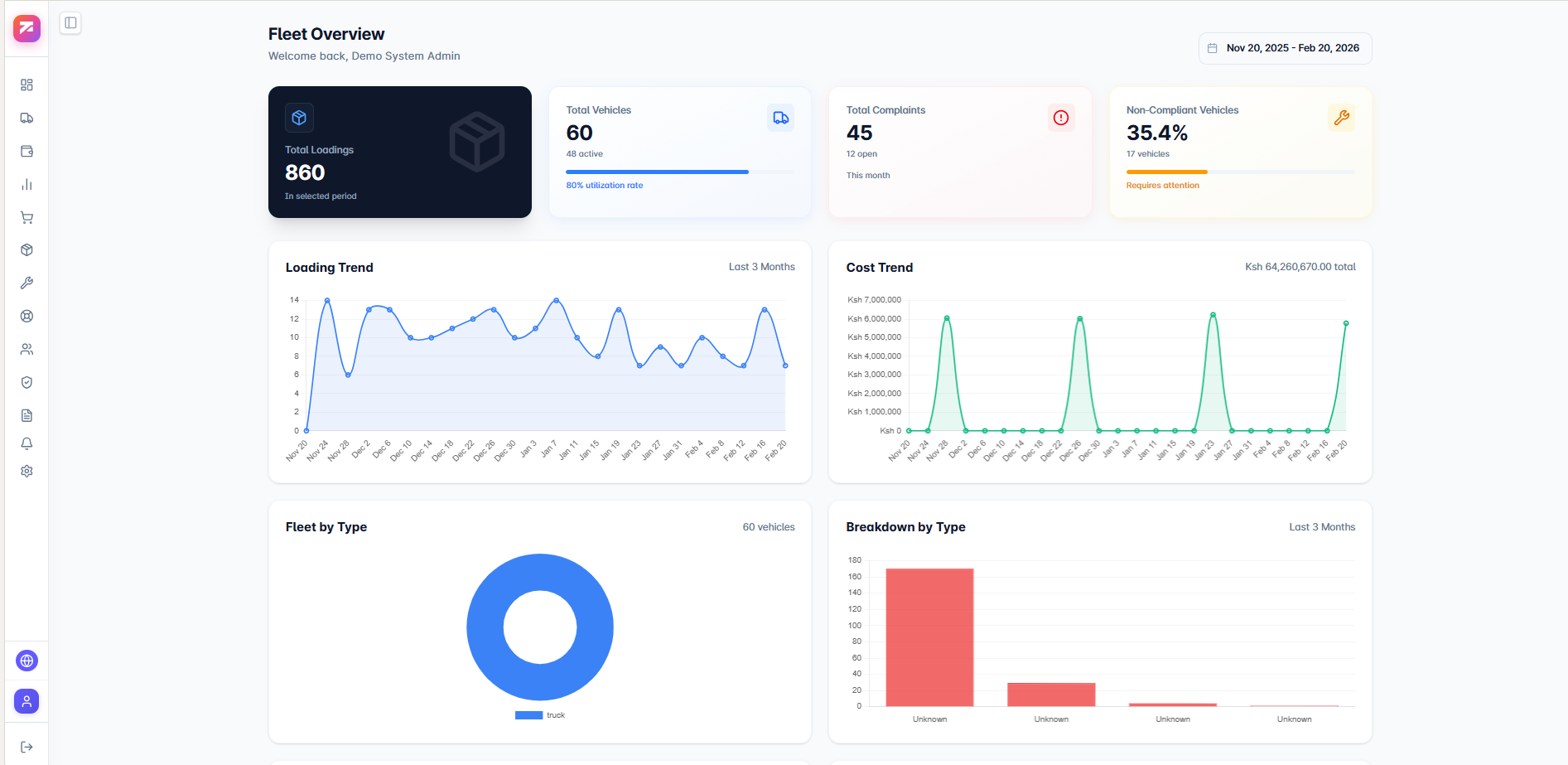Open the users icon in sidebar
The height and width of the screenshot is (765, 1568).
click(27, 349)
